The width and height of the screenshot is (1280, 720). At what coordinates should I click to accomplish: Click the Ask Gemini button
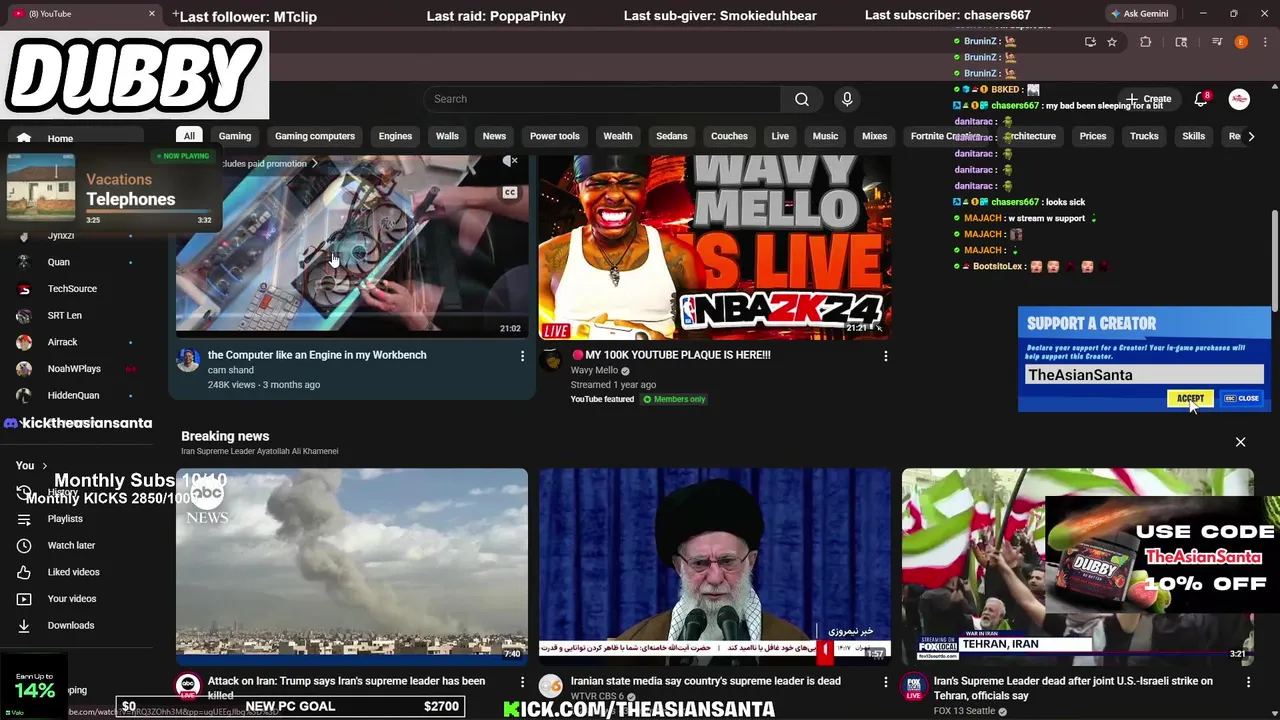[1138, 14]
